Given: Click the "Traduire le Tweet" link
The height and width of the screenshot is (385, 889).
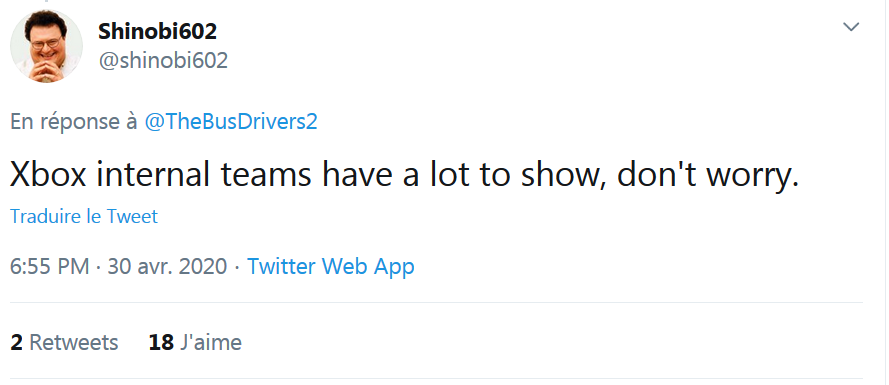Looking at the screenshot, I should coord(84,217).
